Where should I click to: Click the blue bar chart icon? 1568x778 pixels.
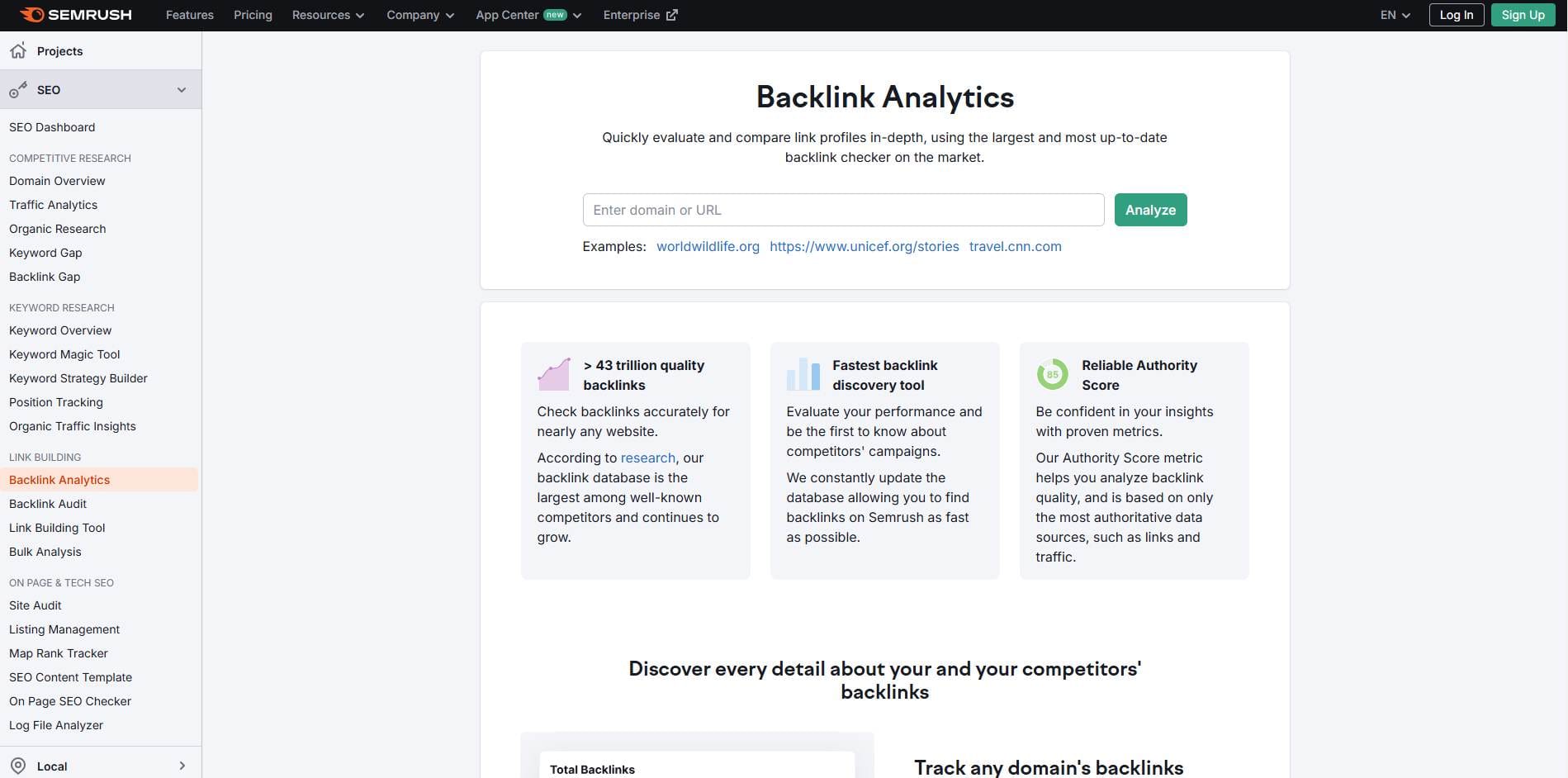click(803, 374)
